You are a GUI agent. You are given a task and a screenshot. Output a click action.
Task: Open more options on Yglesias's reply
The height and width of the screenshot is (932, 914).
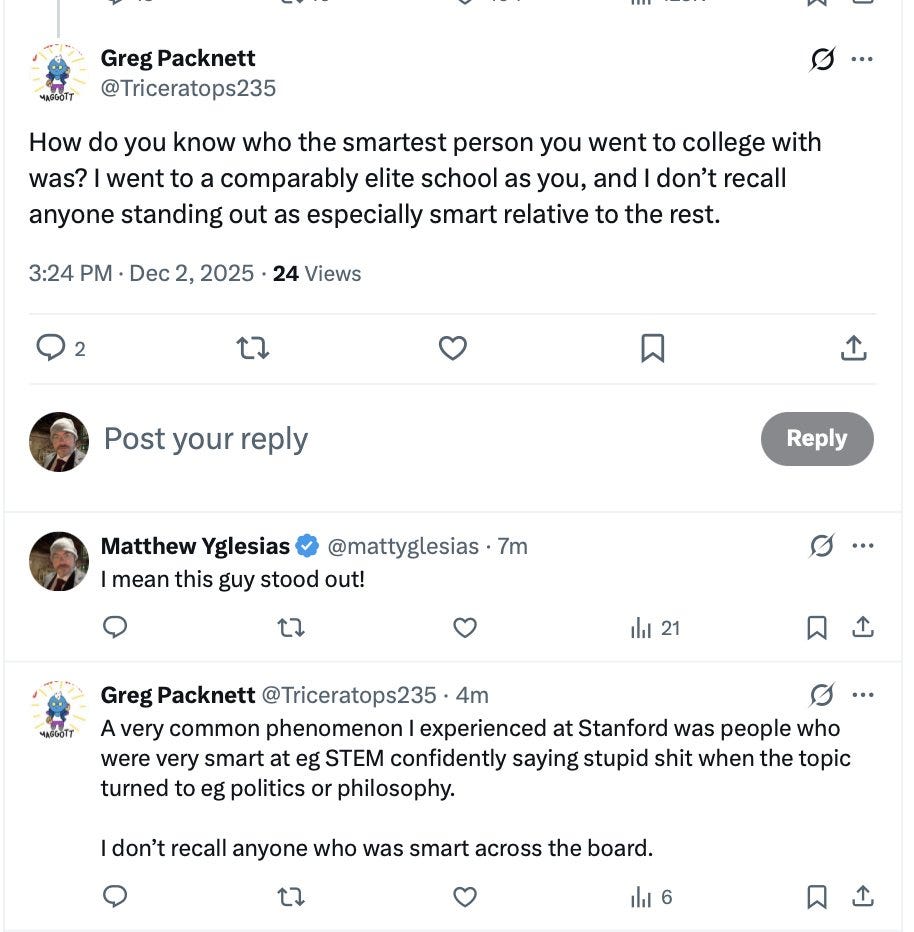[x=862, y=546]
